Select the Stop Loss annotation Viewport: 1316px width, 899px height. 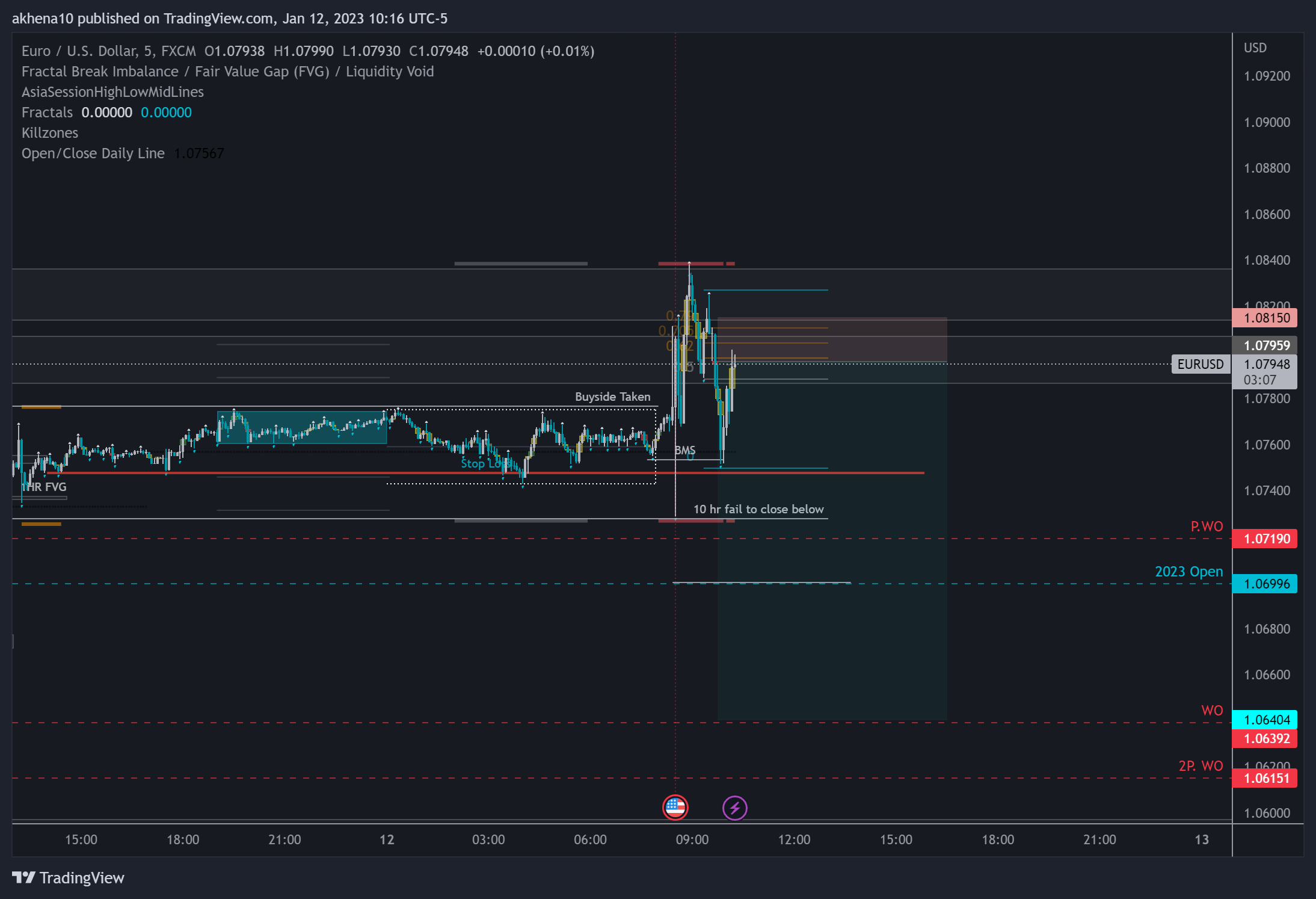click(486, 463)
